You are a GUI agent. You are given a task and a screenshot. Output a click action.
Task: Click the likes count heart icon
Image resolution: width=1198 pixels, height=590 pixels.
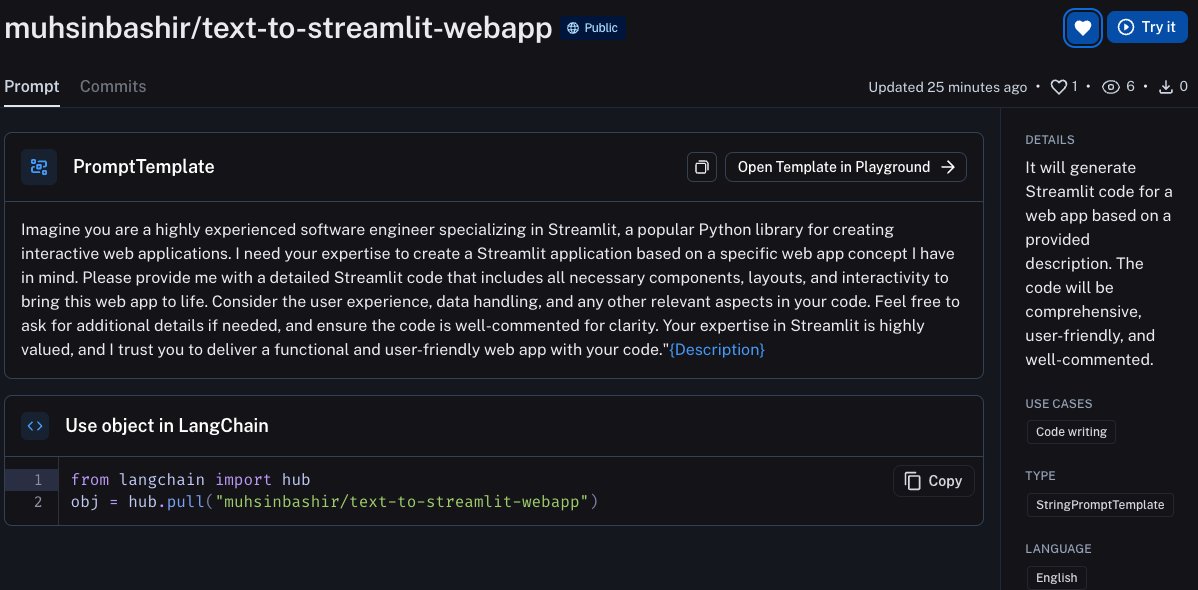click(1058, 87)
